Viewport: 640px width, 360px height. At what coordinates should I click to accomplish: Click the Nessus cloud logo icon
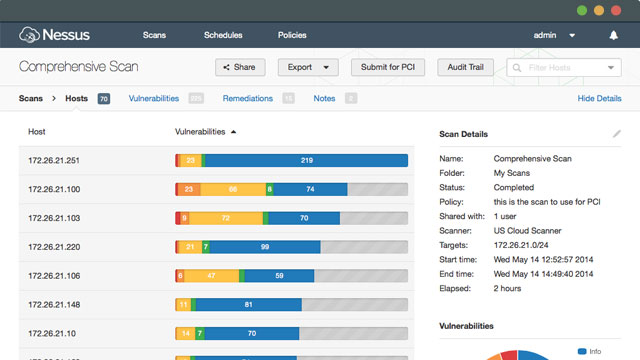click(x=29, y=35)
